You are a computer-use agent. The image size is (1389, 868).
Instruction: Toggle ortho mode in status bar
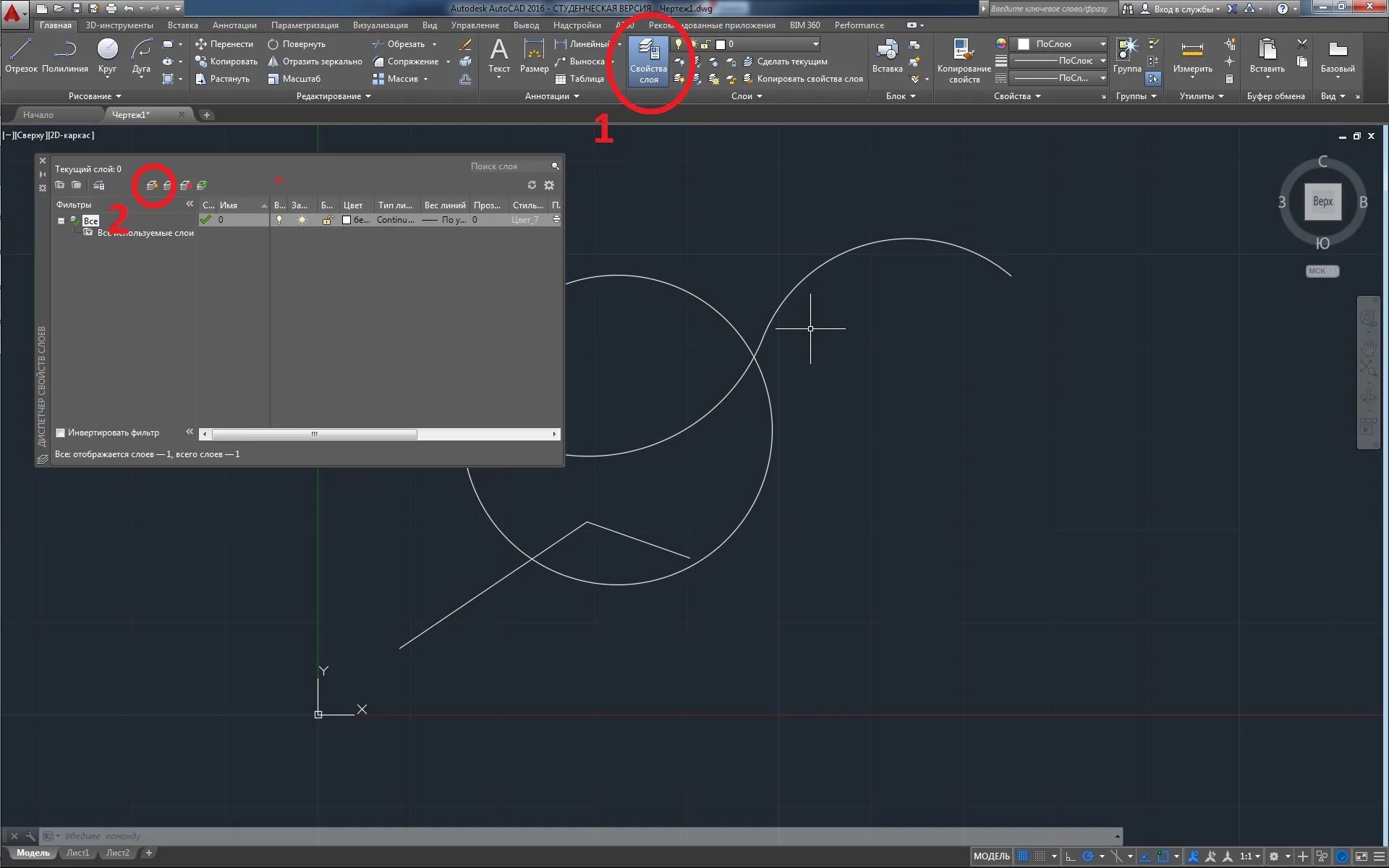(x=1071, y=856)
